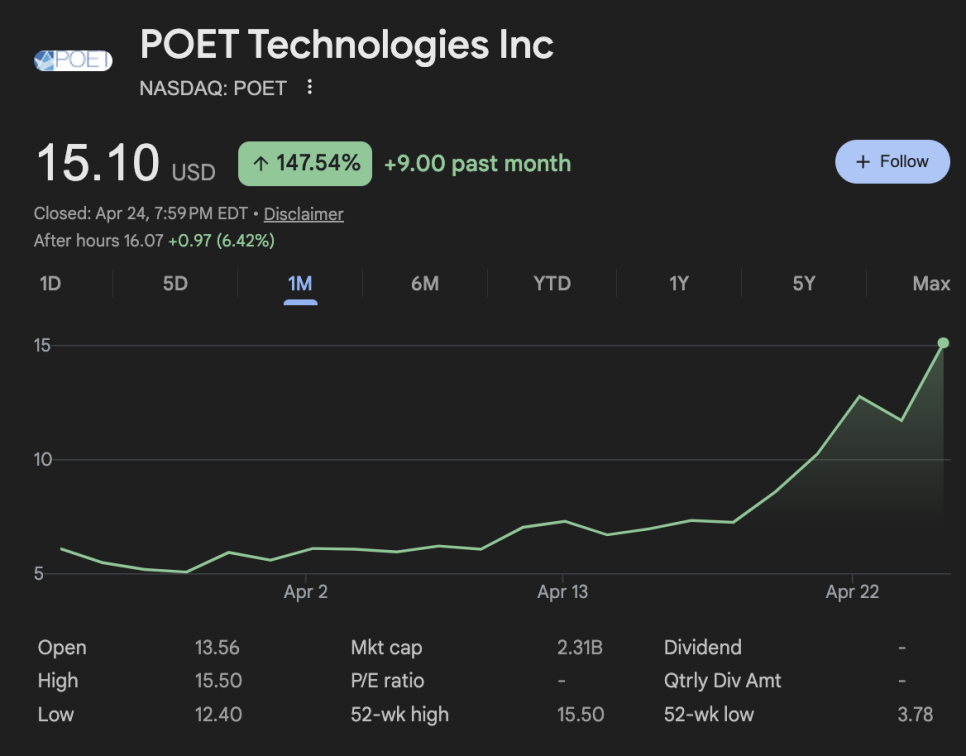
Task: Click the green 147.54% change badge
Action: [x=305, y=164]
